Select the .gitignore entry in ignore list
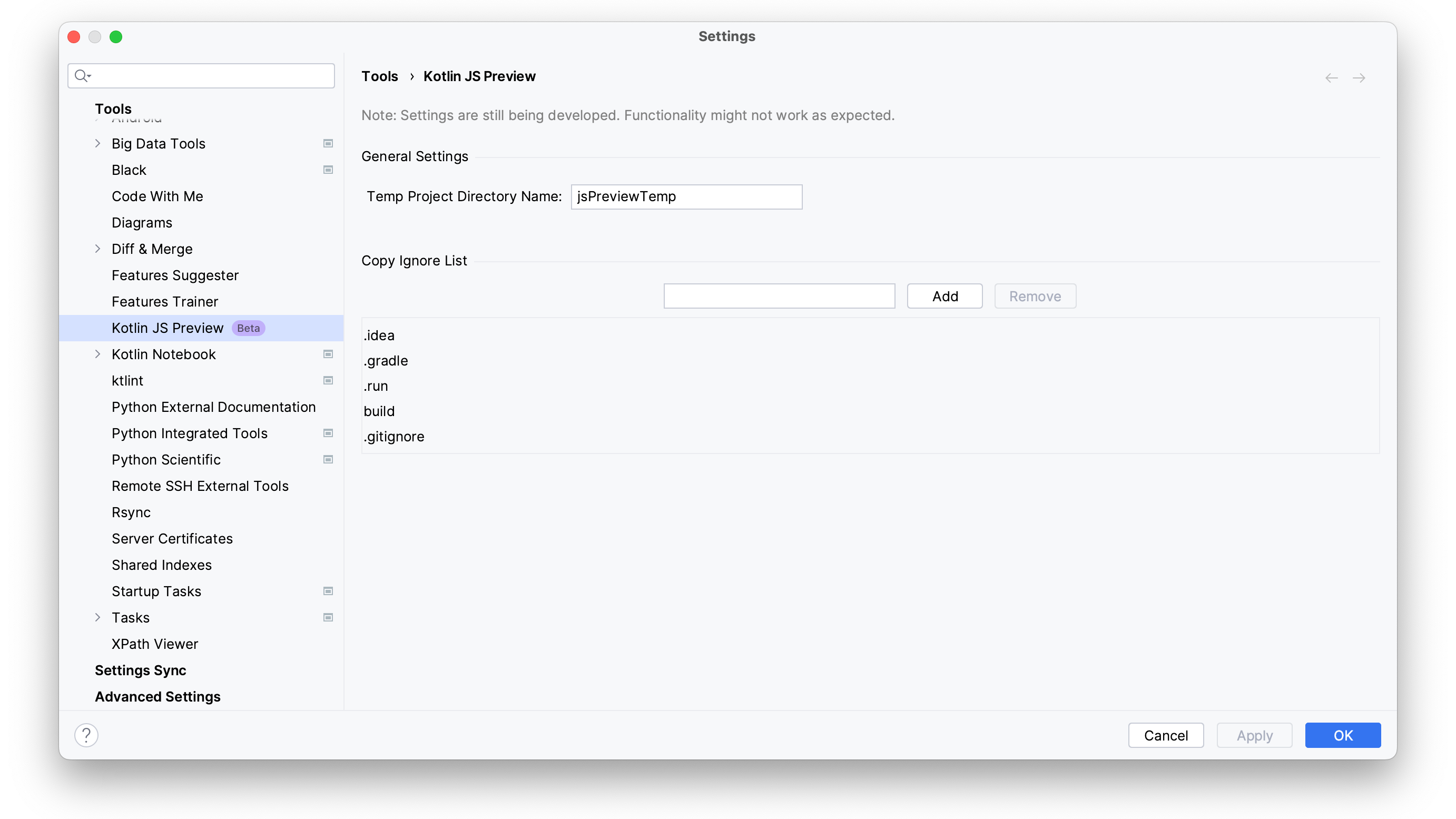Viewport: 1456px width, 819px height. (394, 436)
